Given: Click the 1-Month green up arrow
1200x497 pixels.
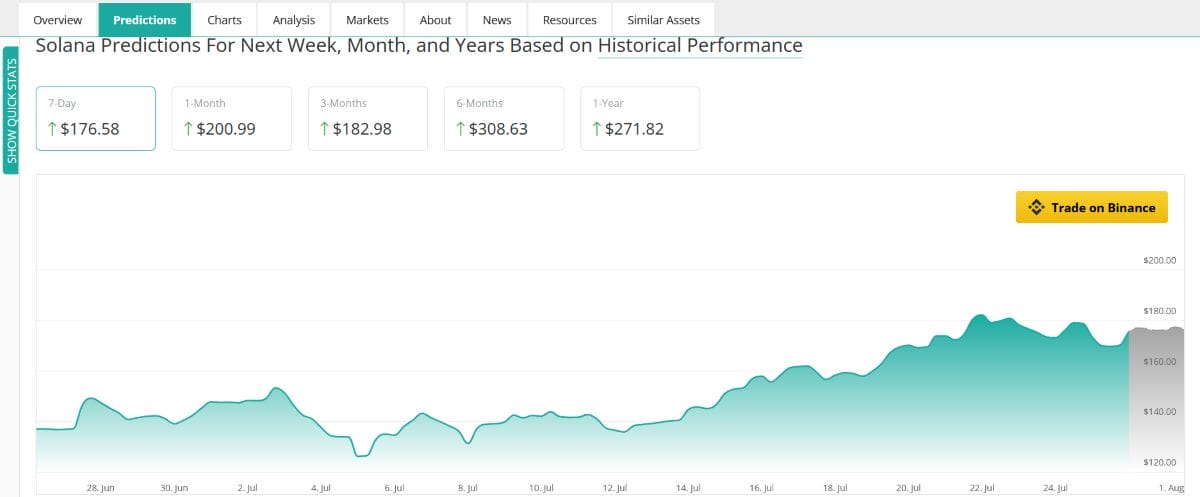Looking at the screenshot, I should point(188,129).
